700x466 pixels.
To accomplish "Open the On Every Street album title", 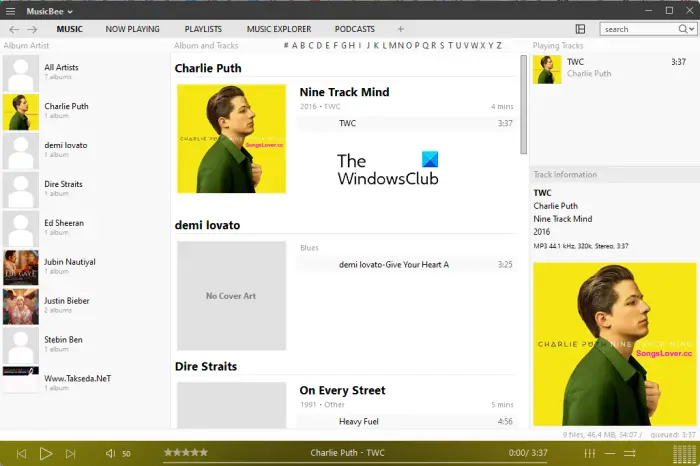I will pos(342,390).
